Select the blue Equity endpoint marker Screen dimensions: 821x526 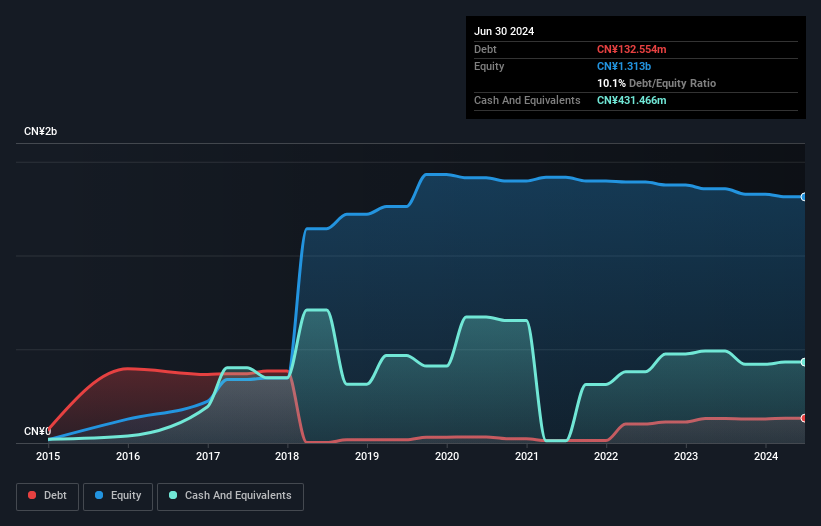(804, 197)
